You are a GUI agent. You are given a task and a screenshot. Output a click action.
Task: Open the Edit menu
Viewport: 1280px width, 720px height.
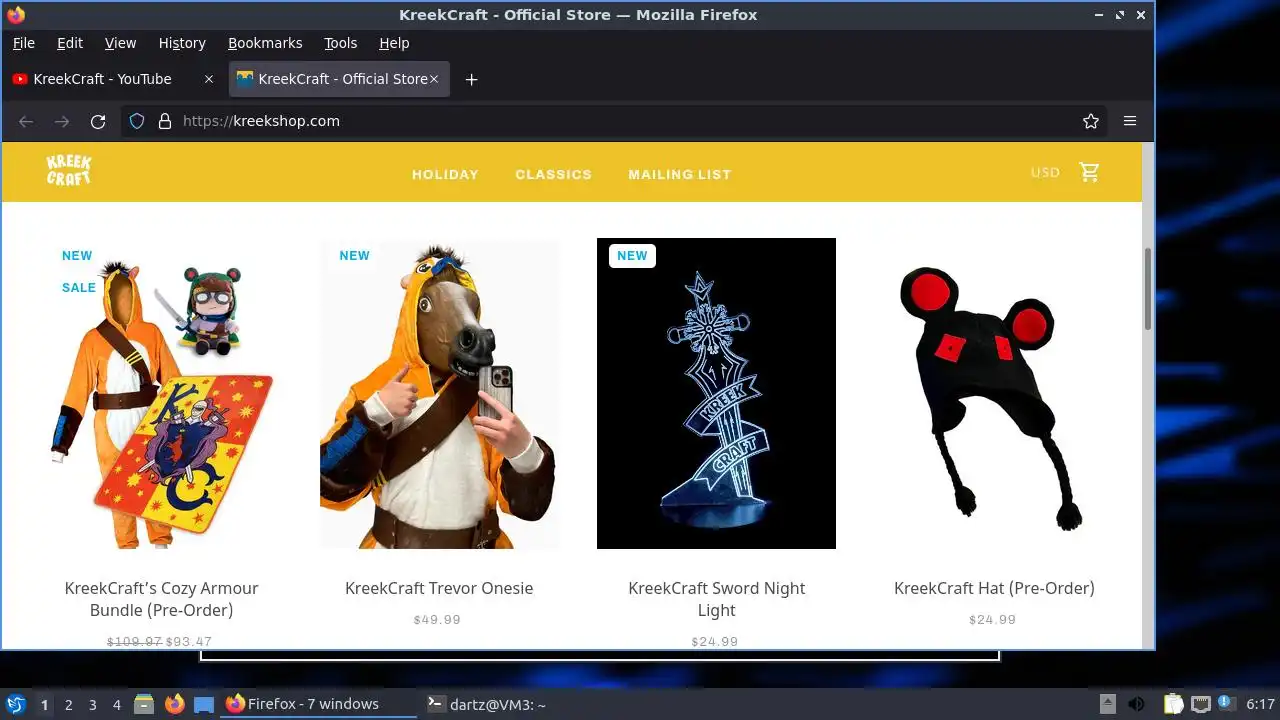click(70, 43)
